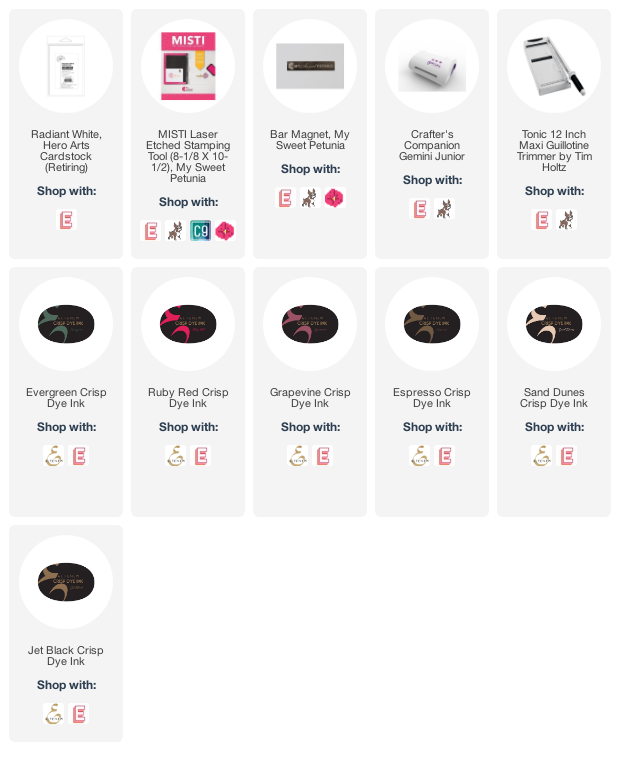The width and height of the screenshot is (620, 762).
Task: Click the Tonic Guillotine Trimmer product image
Action: (x=554, y=66)
